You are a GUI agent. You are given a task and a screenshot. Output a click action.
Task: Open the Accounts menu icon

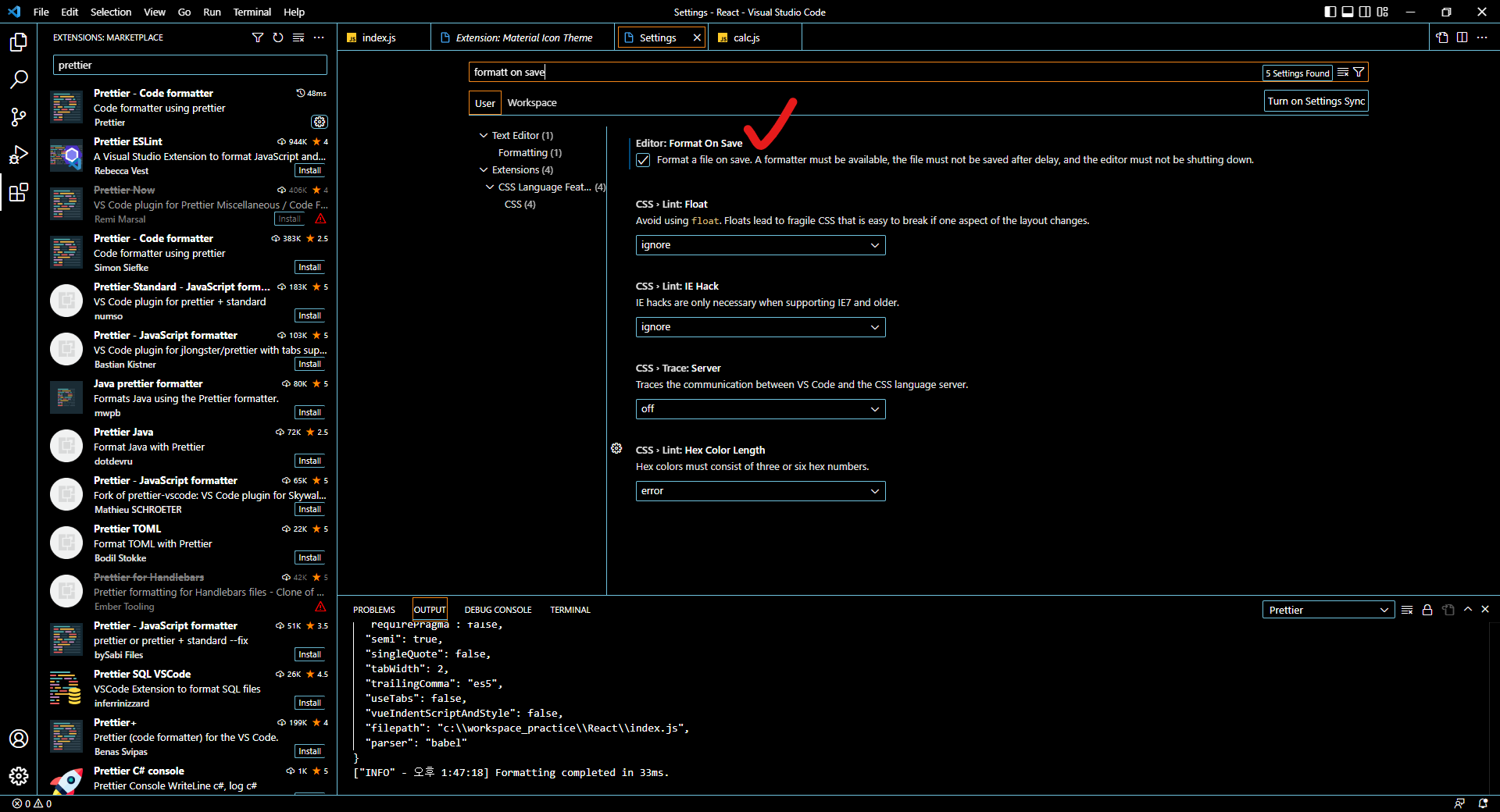pyautogui.click(x=19, y=739)
